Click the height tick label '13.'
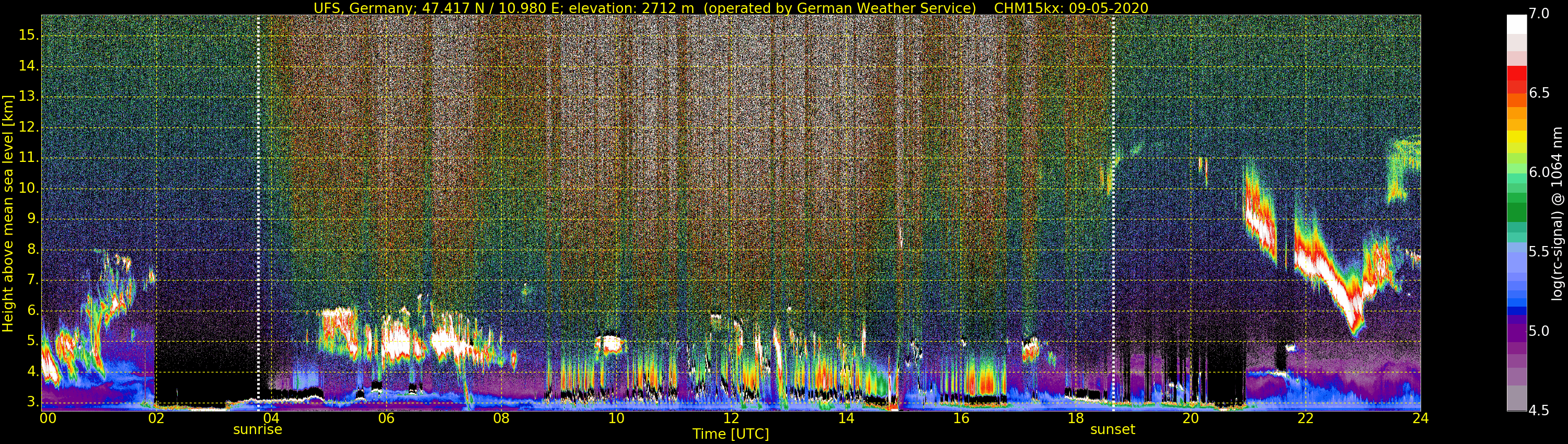This screenshot has width=1568, height=444. (x=29, y=97)
